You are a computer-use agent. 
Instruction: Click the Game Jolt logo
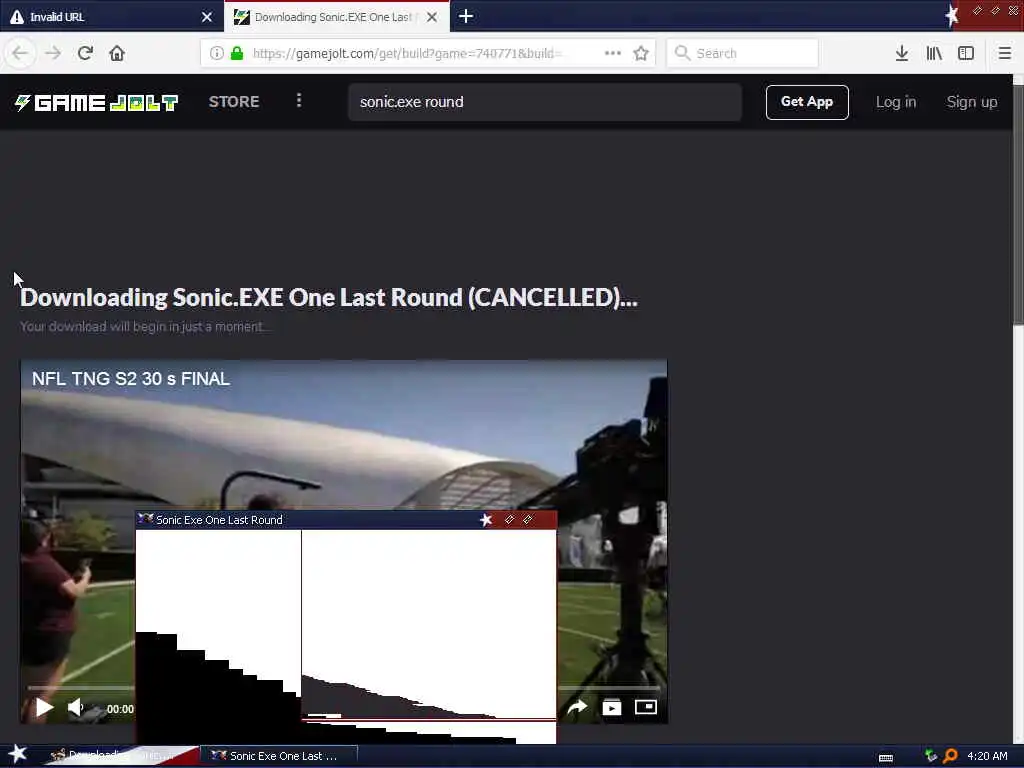coord(96,103)
